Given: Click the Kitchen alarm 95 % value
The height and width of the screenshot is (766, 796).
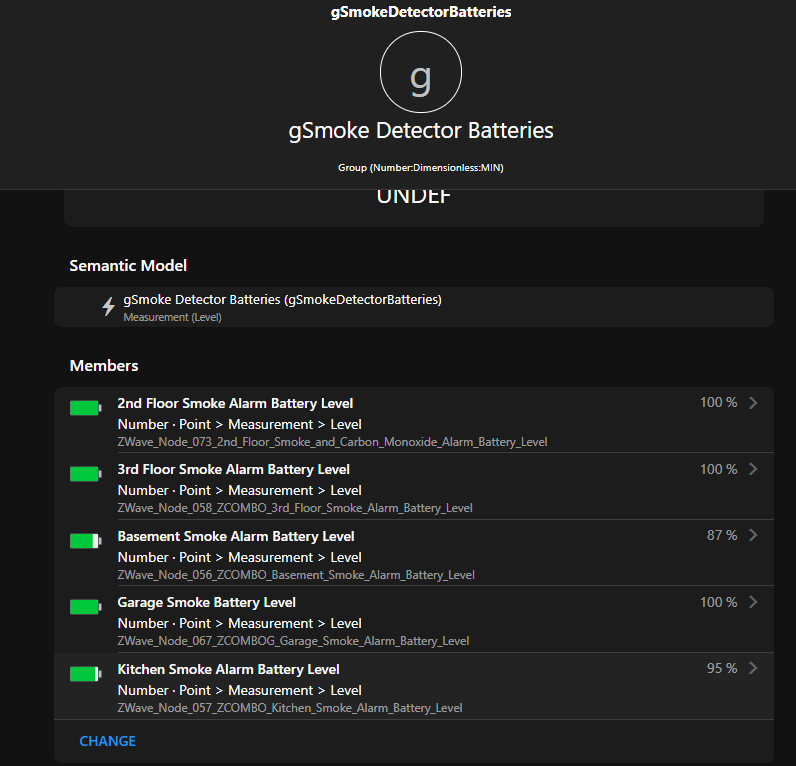Looking at the screenshot, I should click(x=721, y=668).
